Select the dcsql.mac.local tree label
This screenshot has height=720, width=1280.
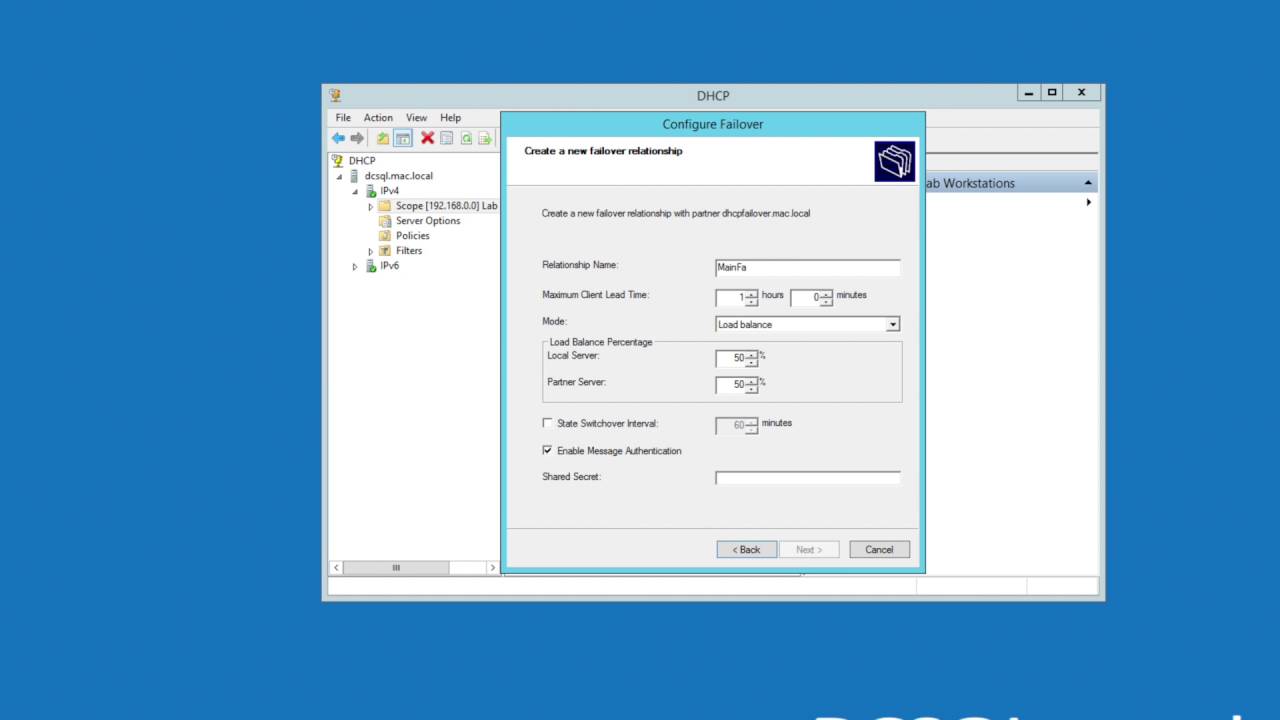(x=399, y=176)
